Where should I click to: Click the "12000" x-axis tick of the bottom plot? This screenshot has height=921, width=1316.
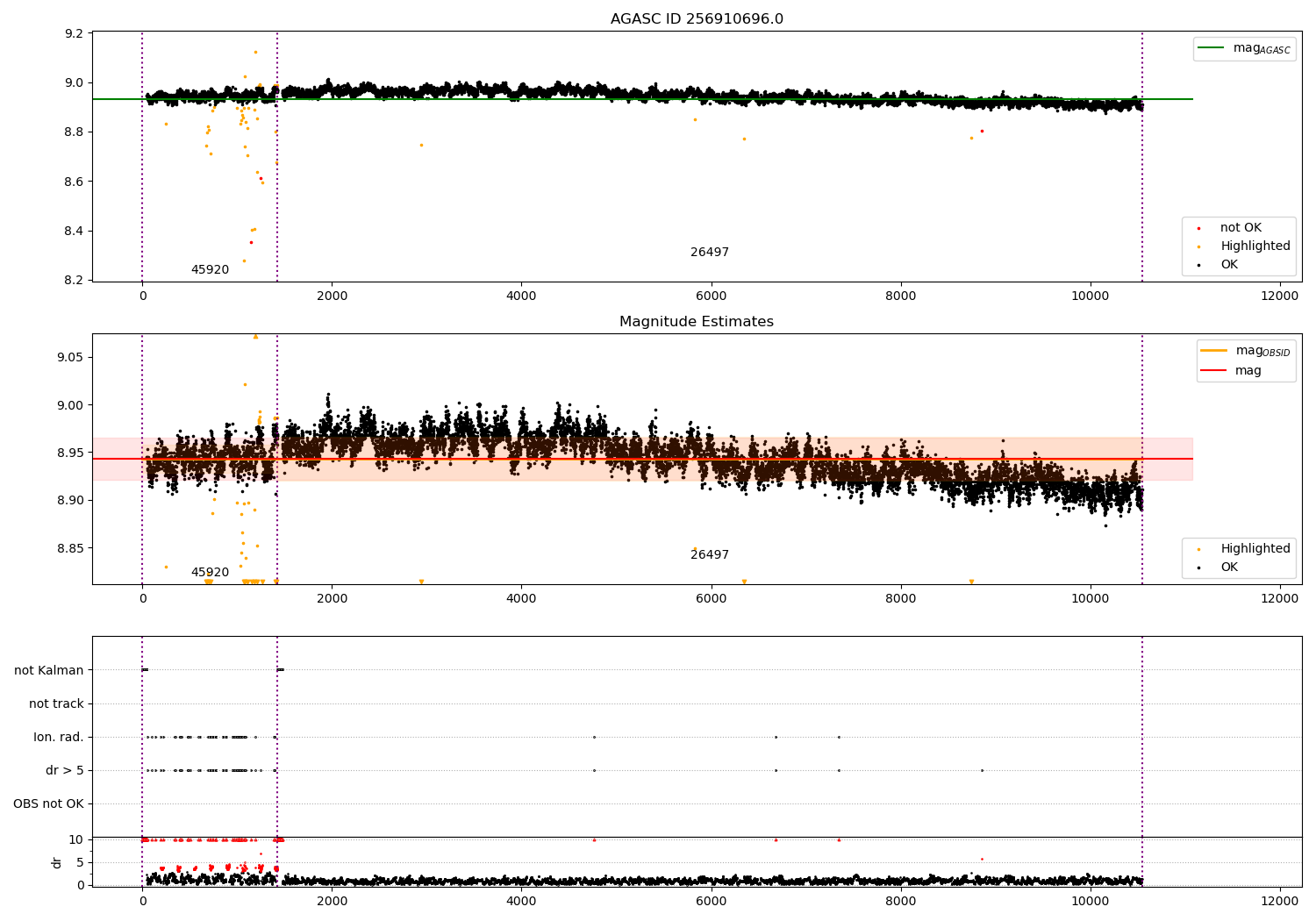[1279, 901]
